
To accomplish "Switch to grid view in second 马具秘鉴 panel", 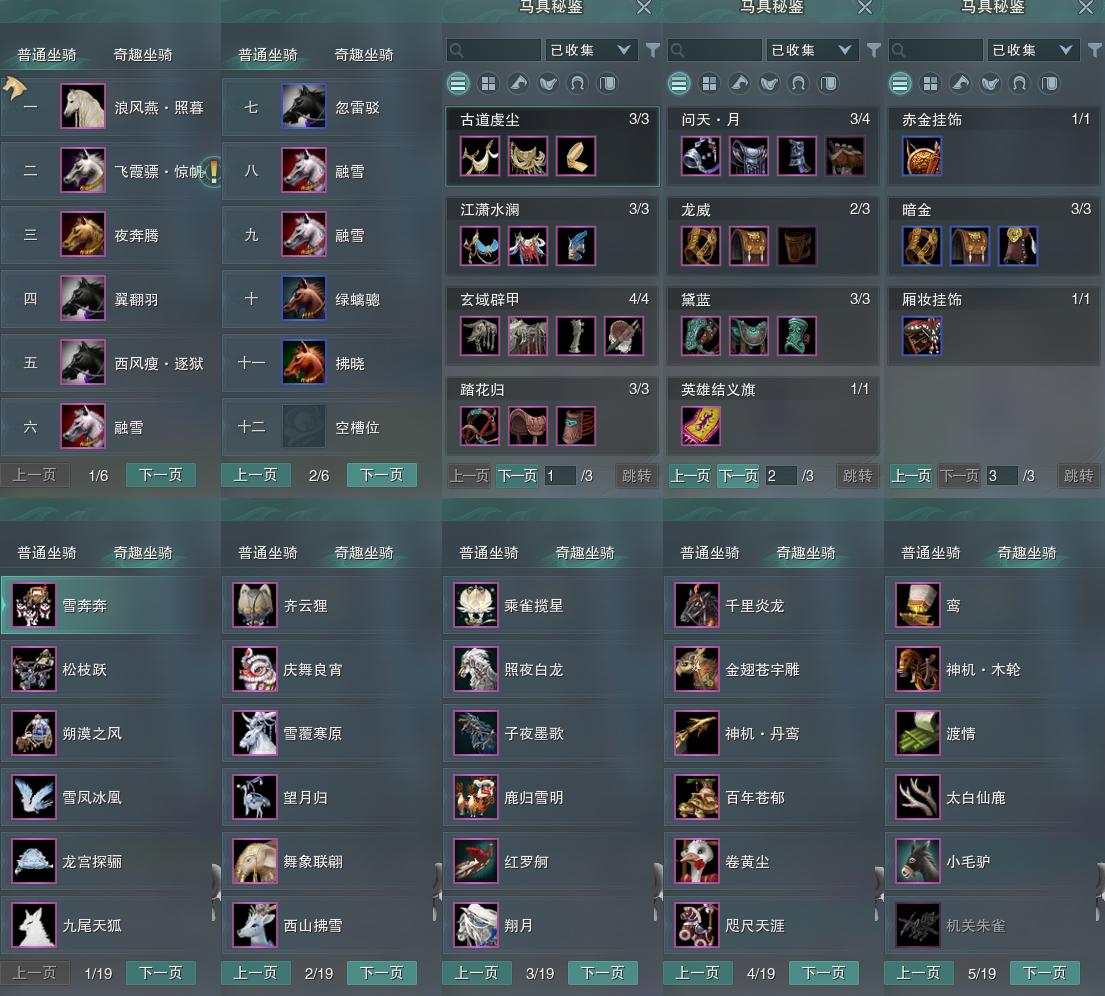I will [709, 84].
